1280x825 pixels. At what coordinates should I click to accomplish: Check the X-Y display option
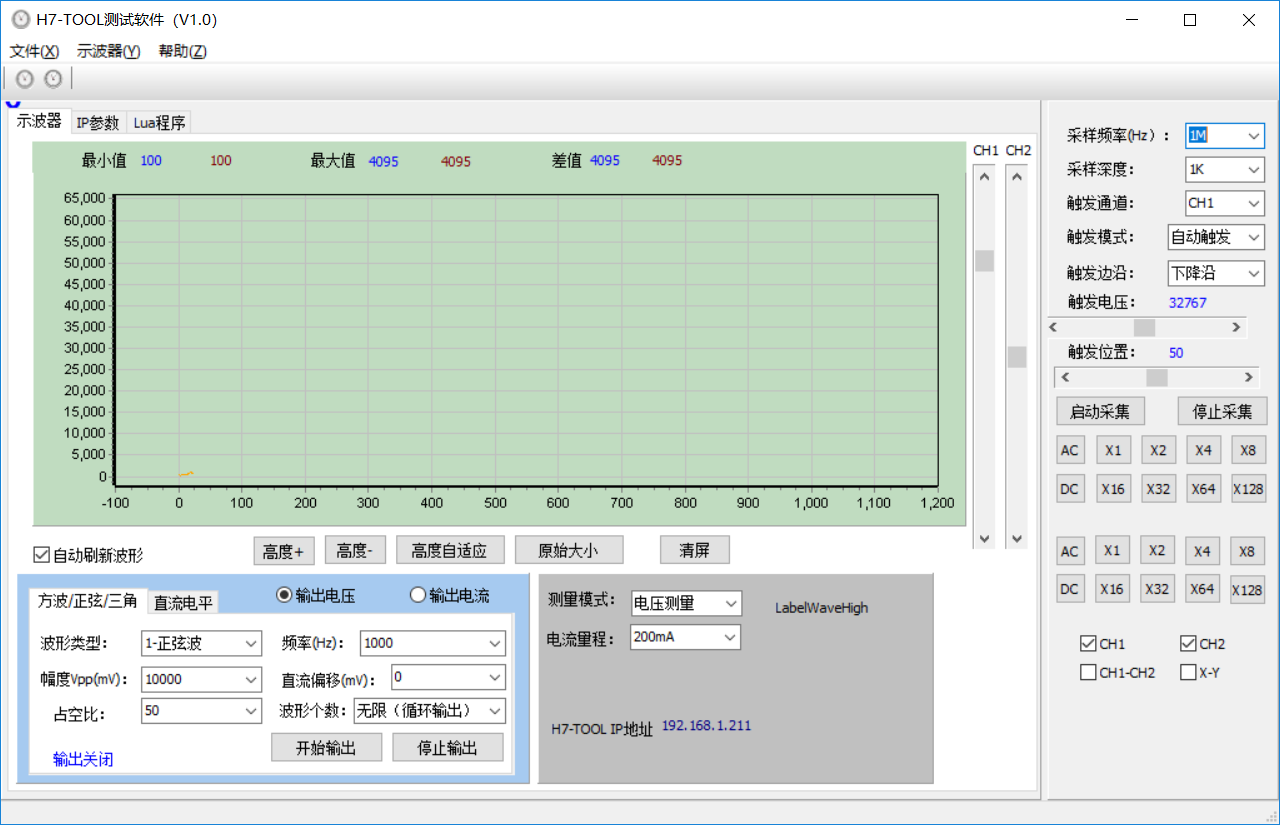pos(1188,673)
